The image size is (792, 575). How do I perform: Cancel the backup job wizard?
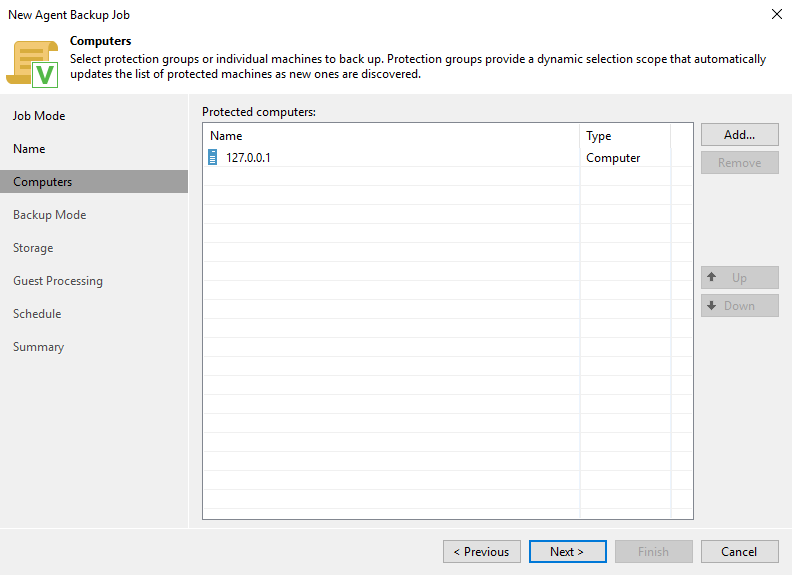click(x=739, y=551)
